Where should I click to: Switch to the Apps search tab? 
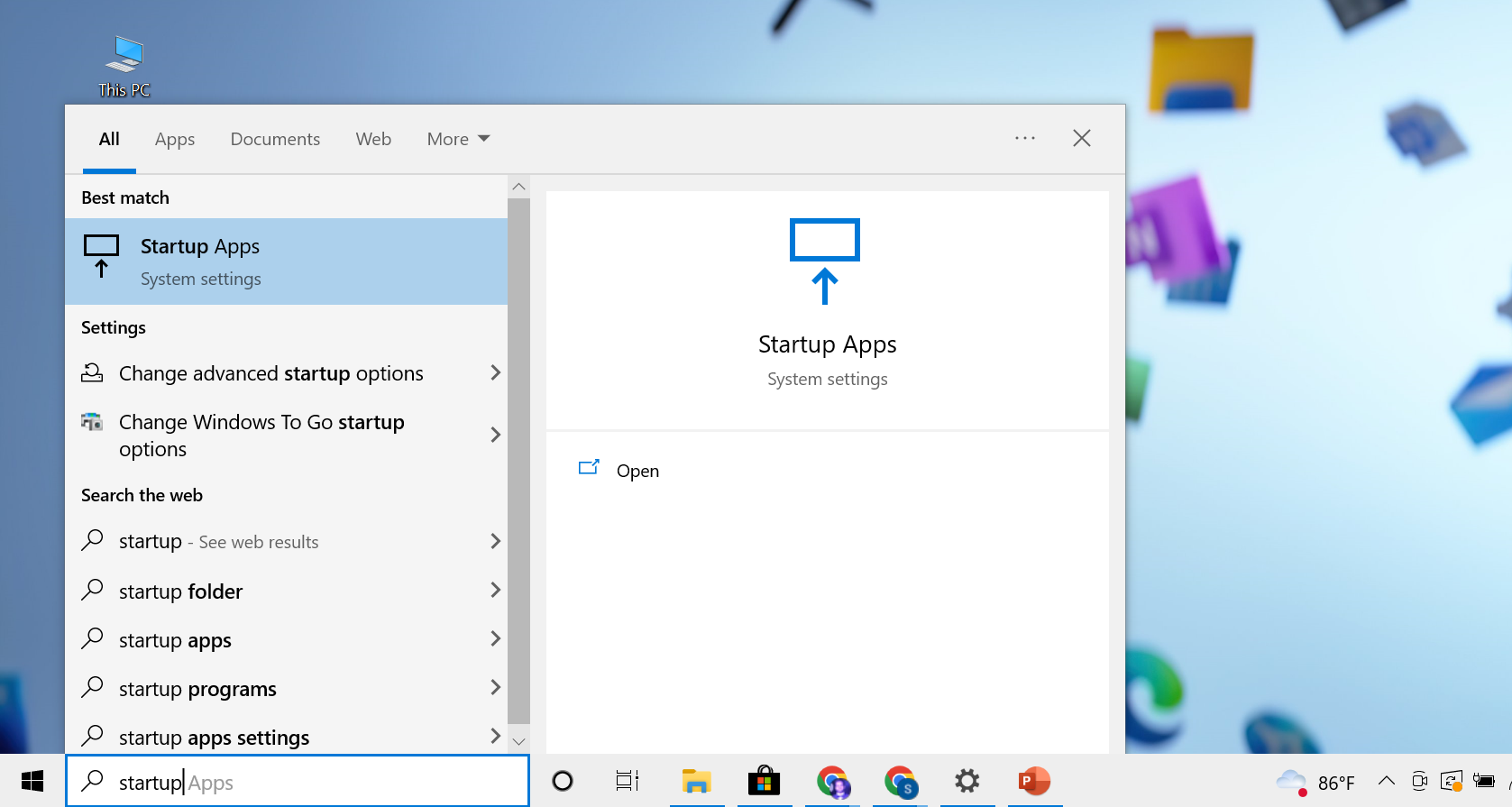175,139
